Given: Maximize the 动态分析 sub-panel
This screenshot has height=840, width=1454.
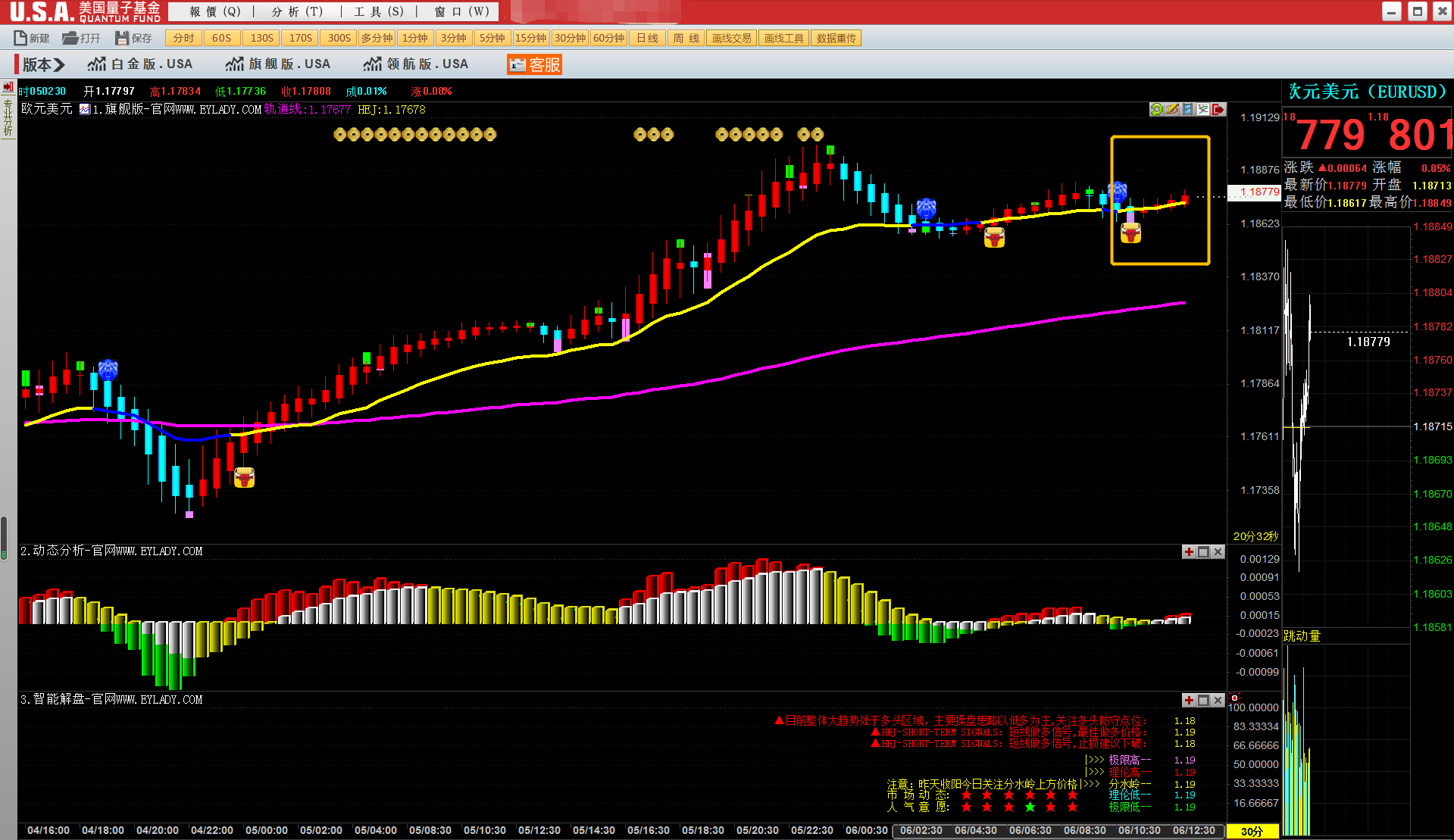Looking at the screenshot, I should (x=1203, y=552).
